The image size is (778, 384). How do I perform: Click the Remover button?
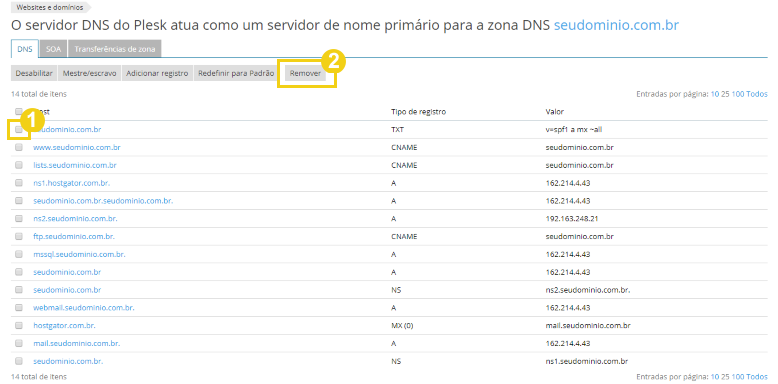tap(306, 73)
